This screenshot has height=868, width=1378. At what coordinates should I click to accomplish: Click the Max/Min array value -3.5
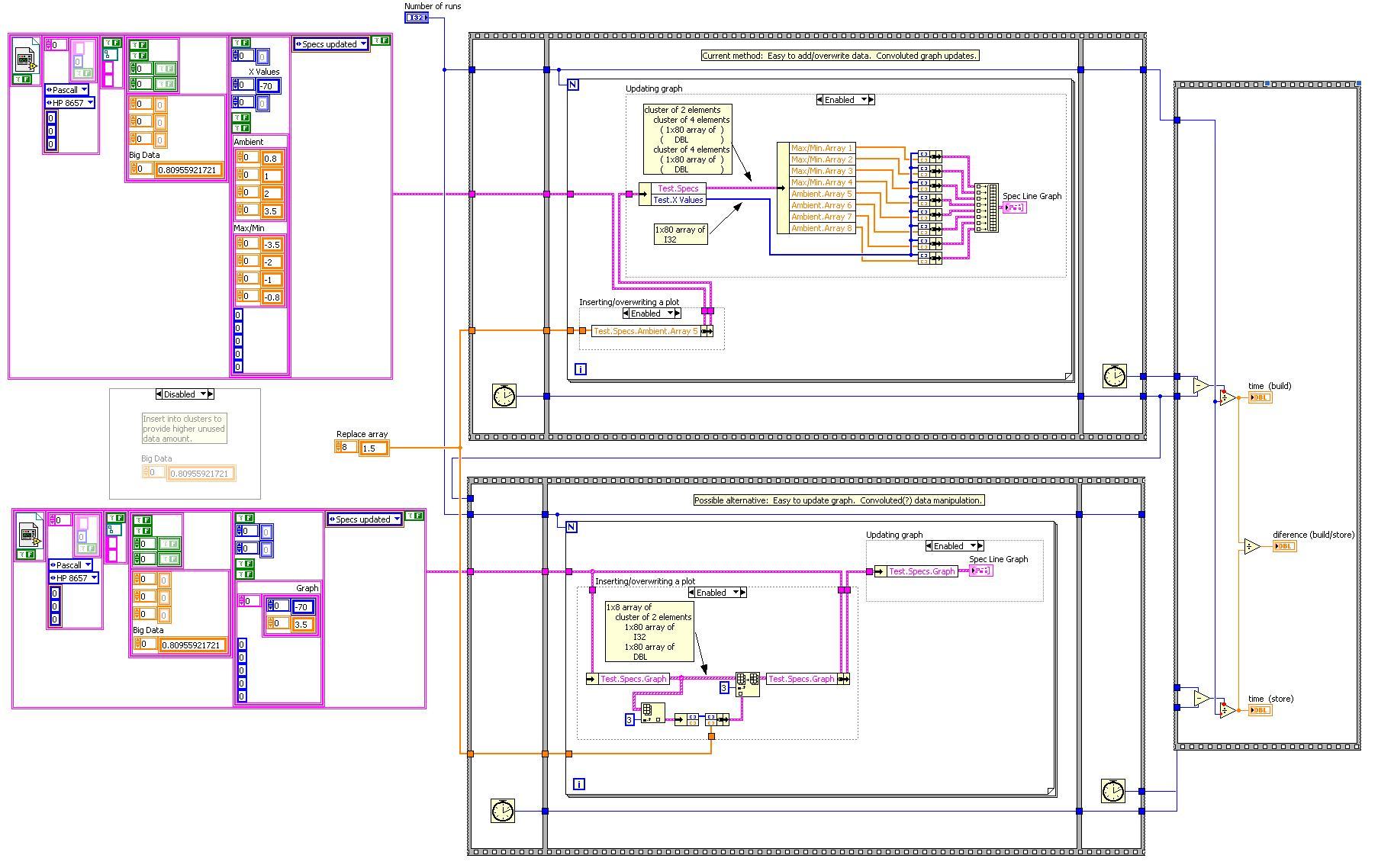[272, 245]
